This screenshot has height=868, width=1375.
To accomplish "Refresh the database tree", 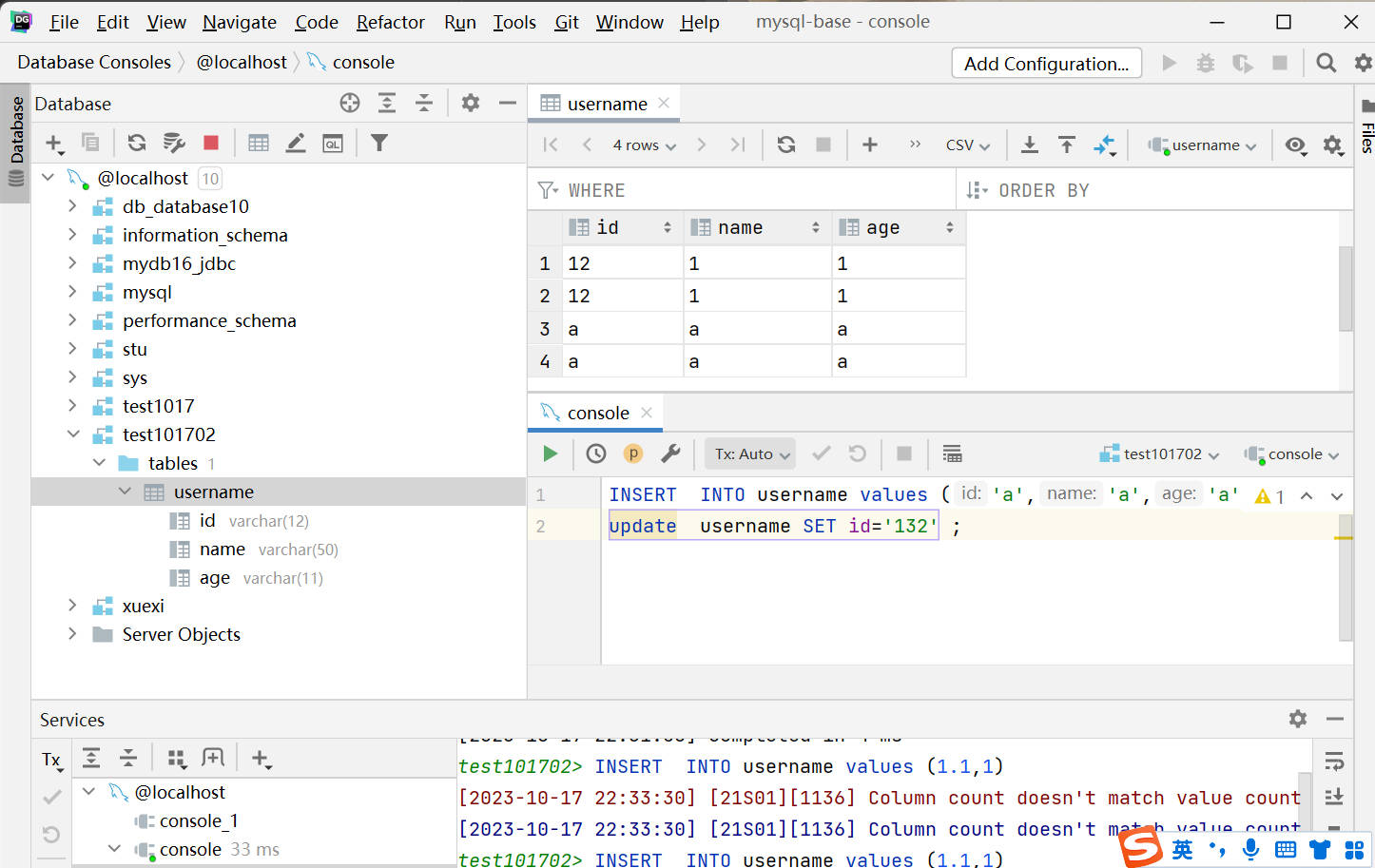I will click(137, 143).
